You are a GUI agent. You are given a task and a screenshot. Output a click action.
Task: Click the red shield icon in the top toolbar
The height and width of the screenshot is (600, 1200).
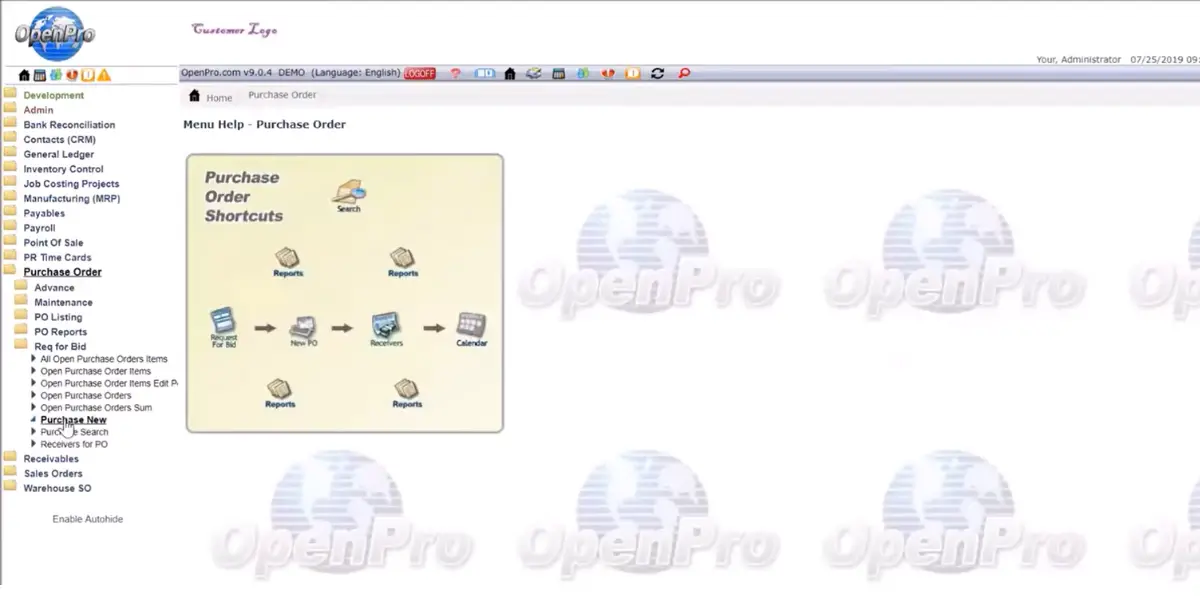608,73
